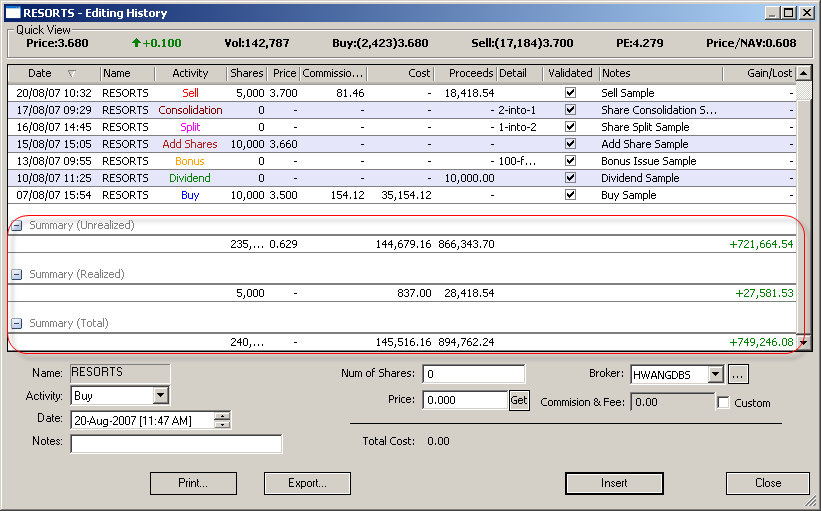The width and height of the screenshot is (821, 511).
Task: Click the Num of Shares field
Action: (473, 374)
